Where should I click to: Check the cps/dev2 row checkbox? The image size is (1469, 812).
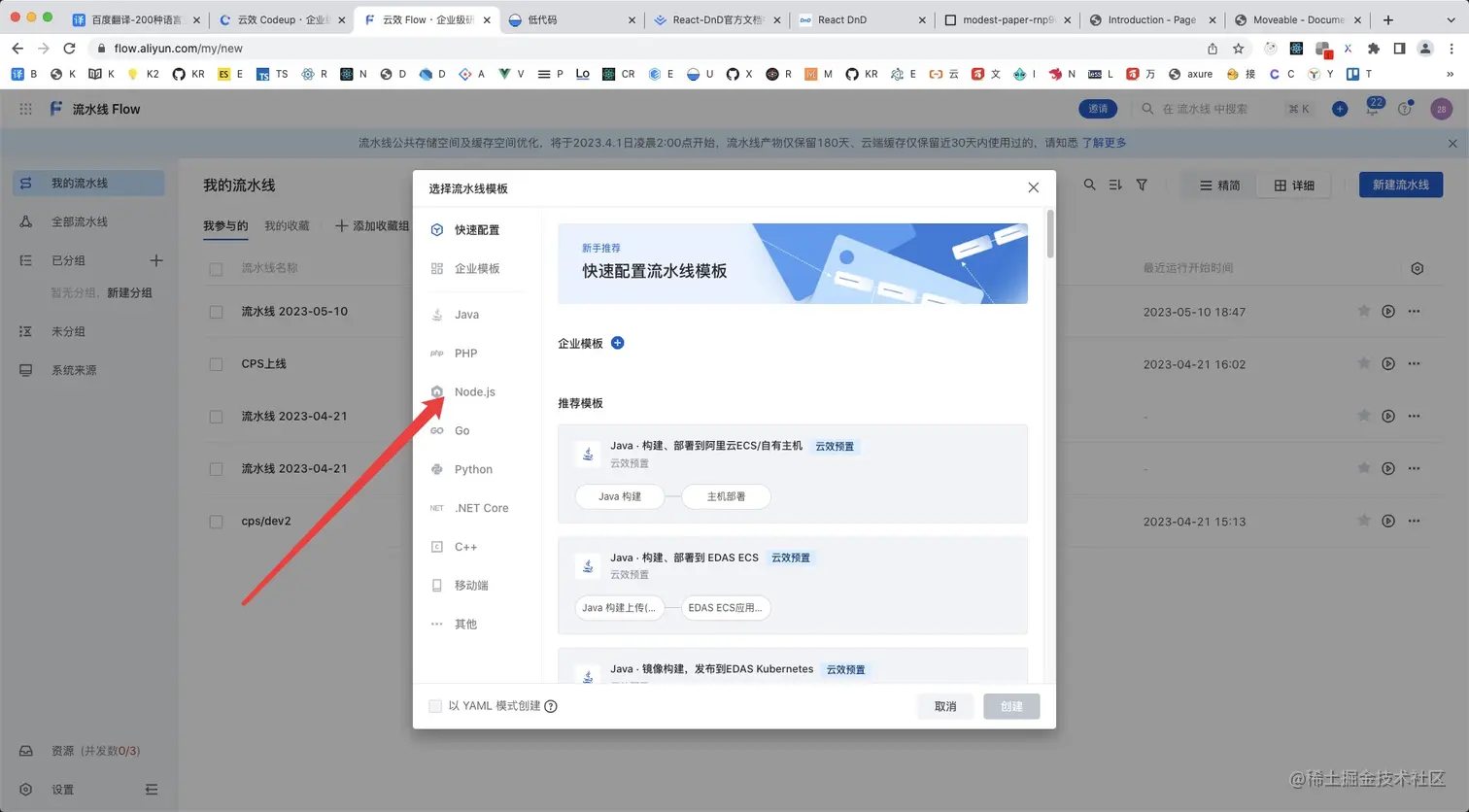pyautogui.click(x=216, y=522)
